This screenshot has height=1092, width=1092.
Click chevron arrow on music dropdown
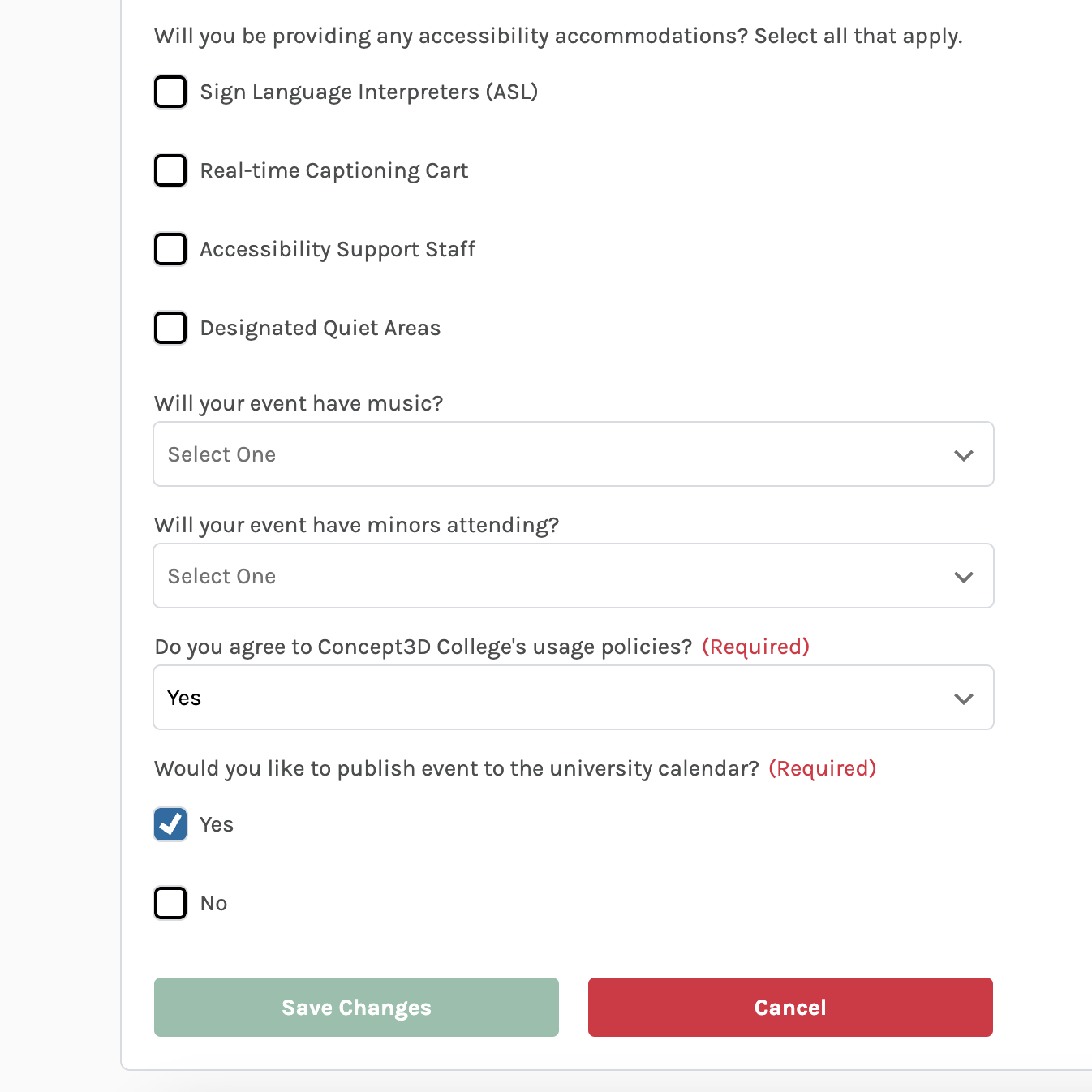click(x=963, y=455)
